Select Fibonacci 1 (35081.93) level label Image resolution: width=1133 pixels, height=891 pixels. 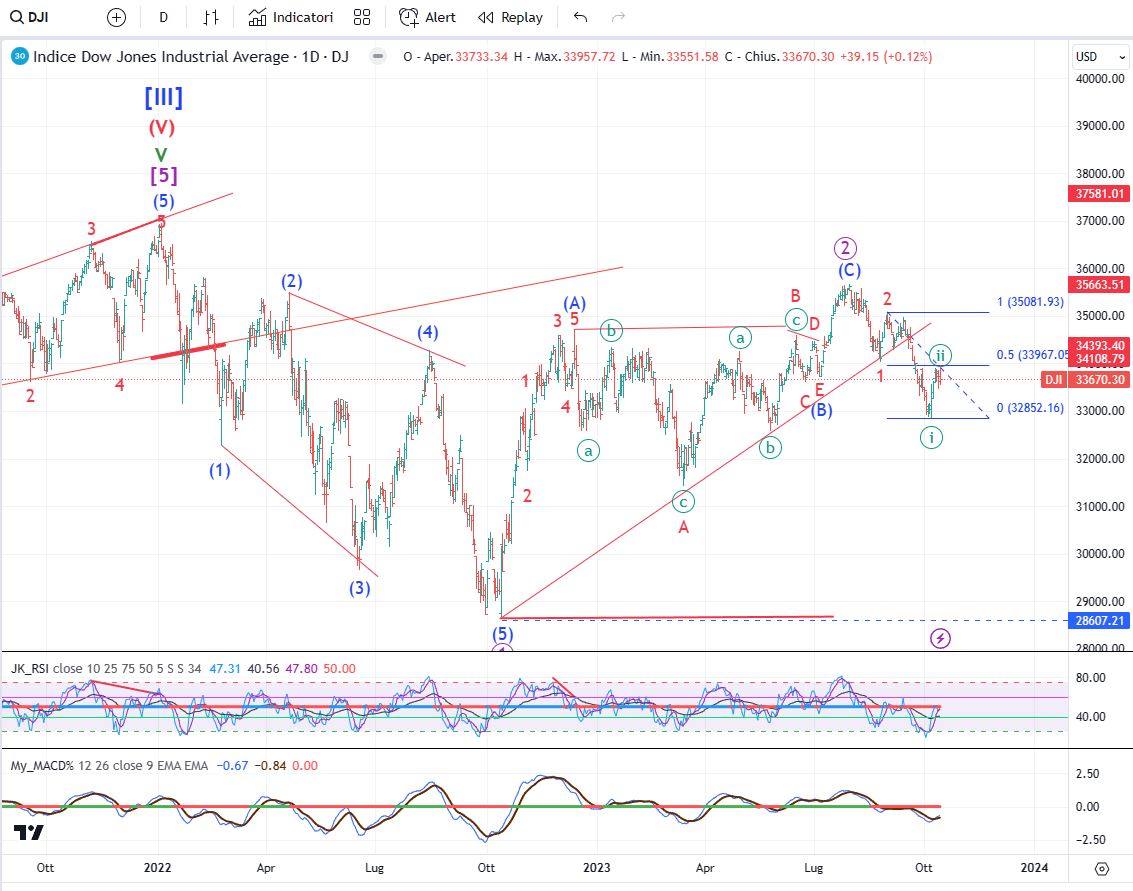tap(1030, 302)
